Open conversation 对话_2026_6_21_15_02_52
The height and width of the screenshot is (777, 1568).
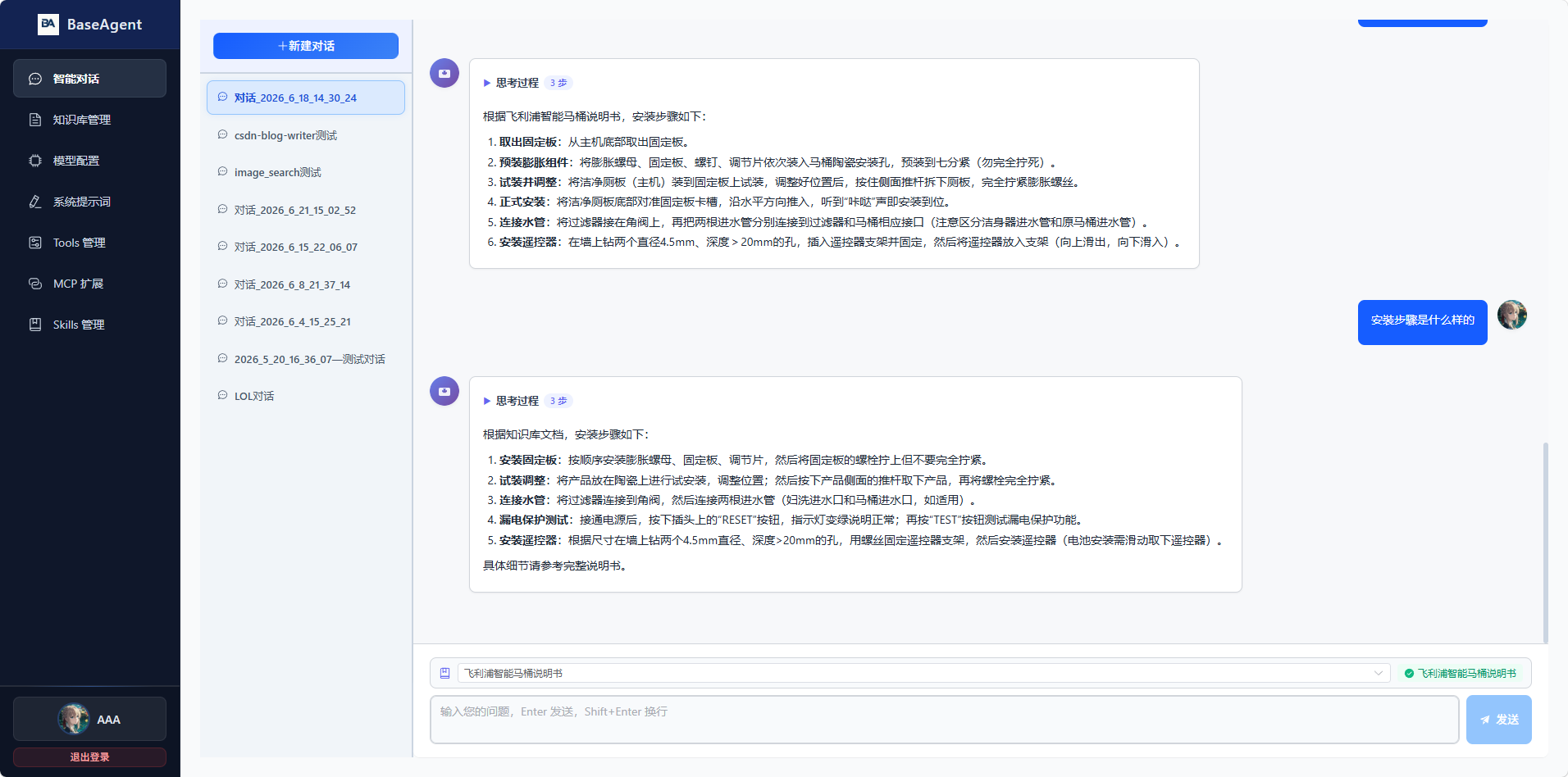pyautogui.click(x=306, y=210)
